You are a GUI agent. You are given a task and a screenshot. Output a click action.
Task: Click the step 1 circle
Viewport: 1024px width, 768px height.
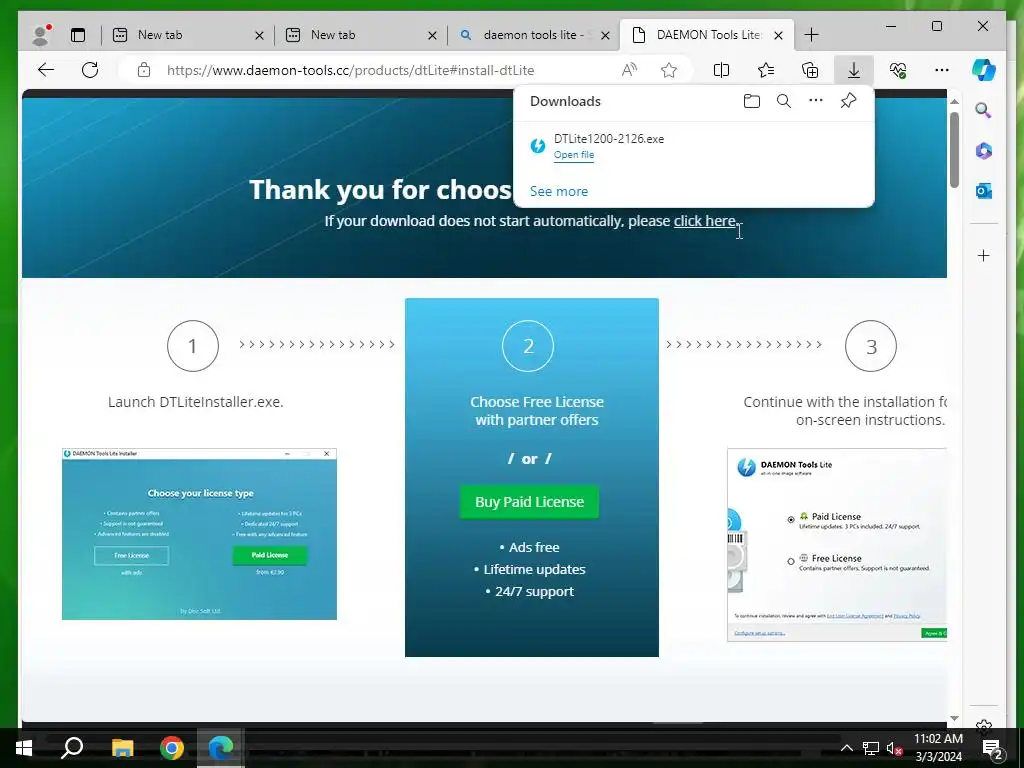tap(193, 345)
